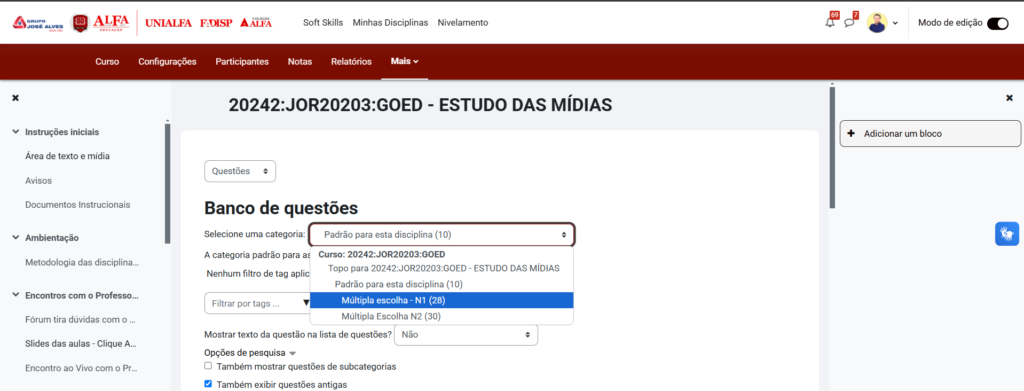Open the Soft Skills menu
1024x391 pixels.
(x=323, y=22)
